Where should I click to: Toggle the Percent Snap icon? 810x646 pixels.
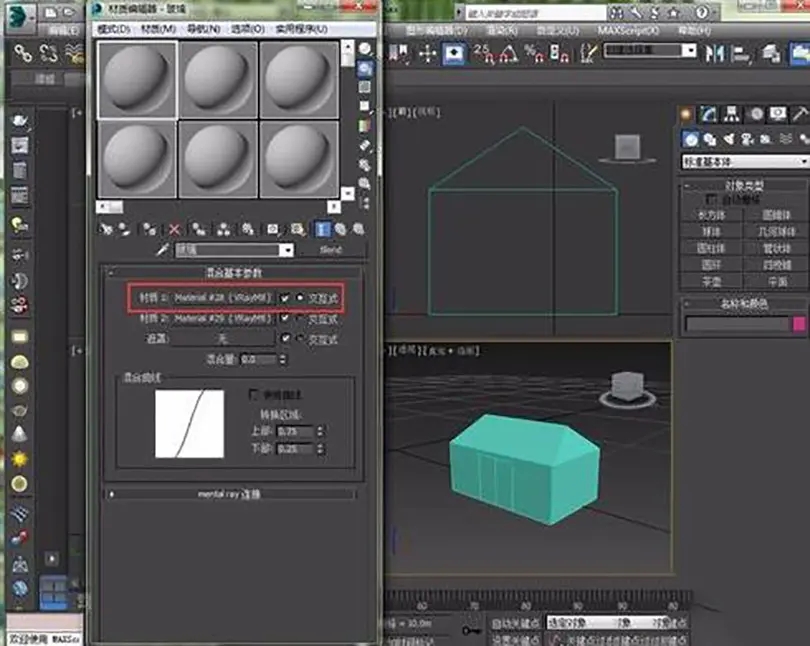click(x=532, y=53)
